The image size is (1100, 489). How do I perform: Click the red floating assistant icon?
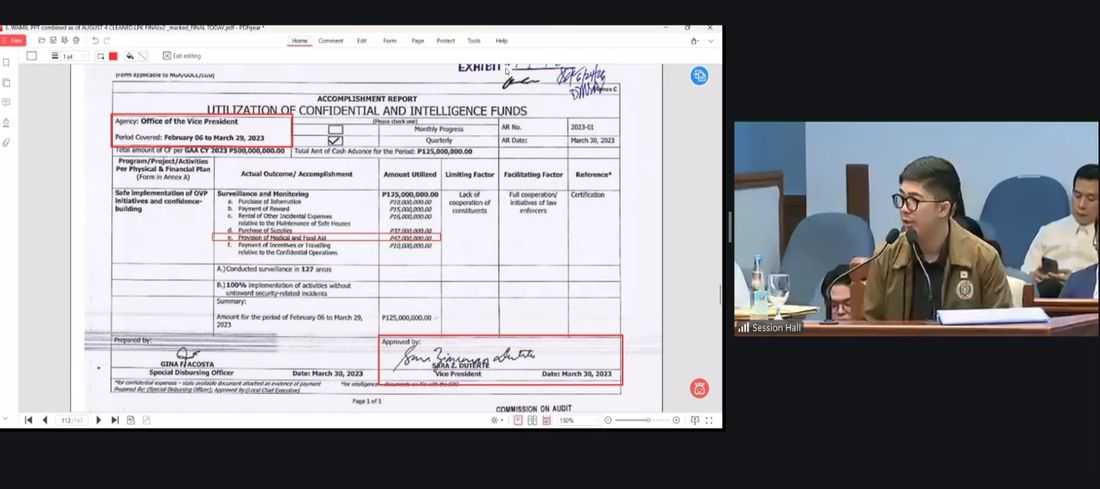coord(699,388)
